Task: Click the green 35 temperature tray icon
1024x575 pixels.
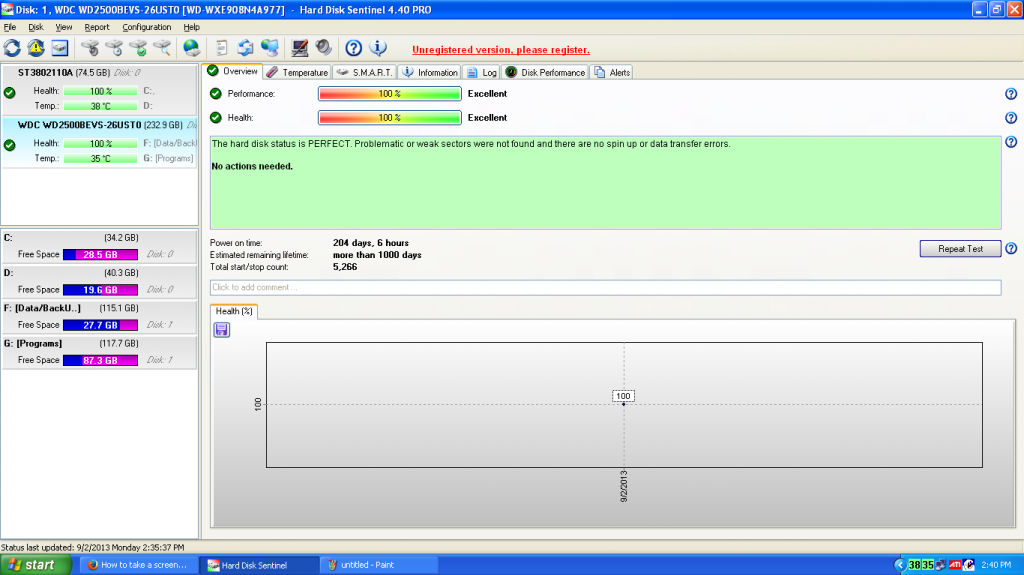Action: [x=928, y=565]
